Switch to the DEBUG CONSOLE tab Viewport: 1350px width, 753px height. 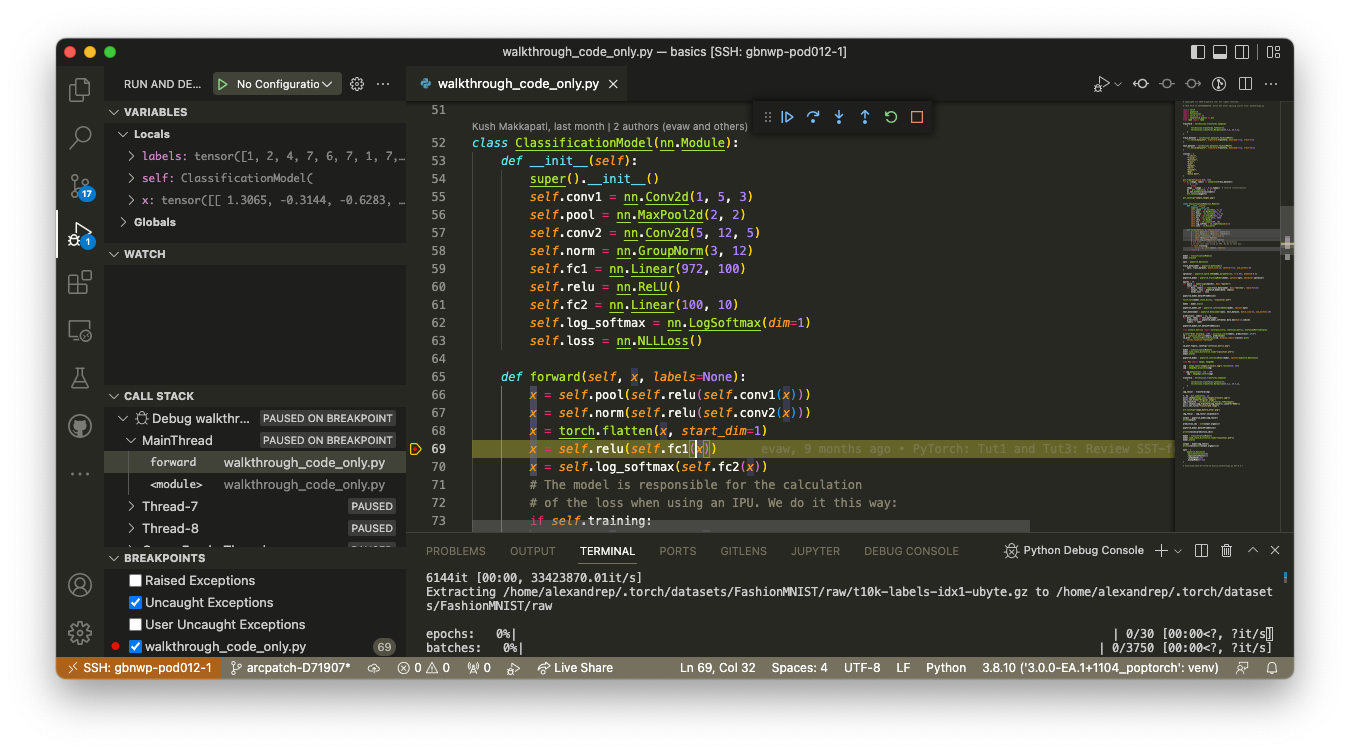click(x=910, y=550)
